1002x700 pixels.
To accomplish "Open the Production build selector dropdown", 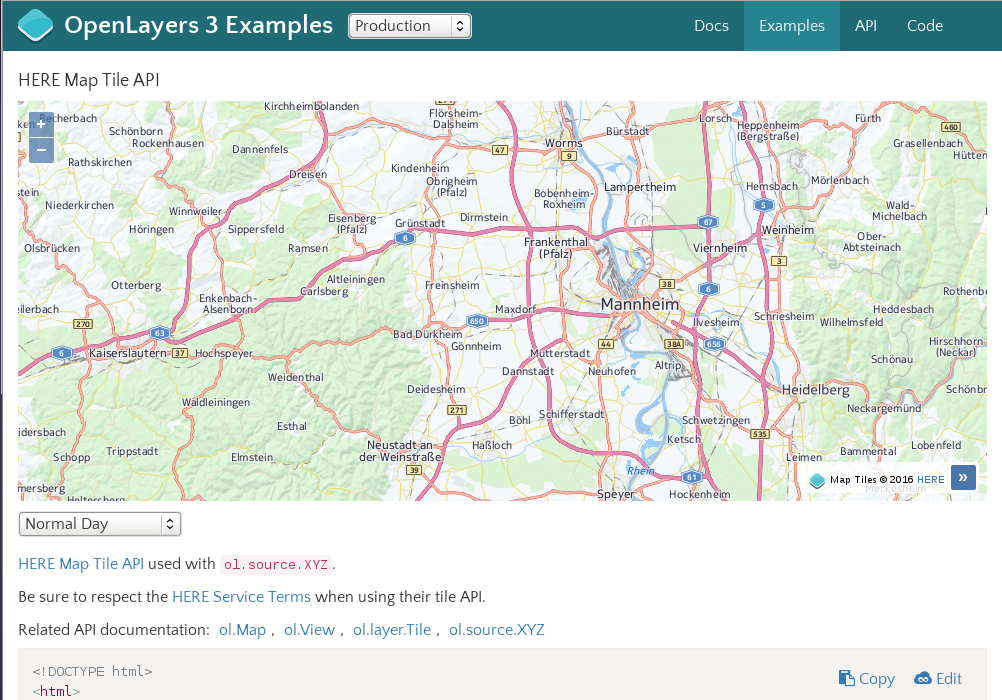I will (x=410, y=25).
